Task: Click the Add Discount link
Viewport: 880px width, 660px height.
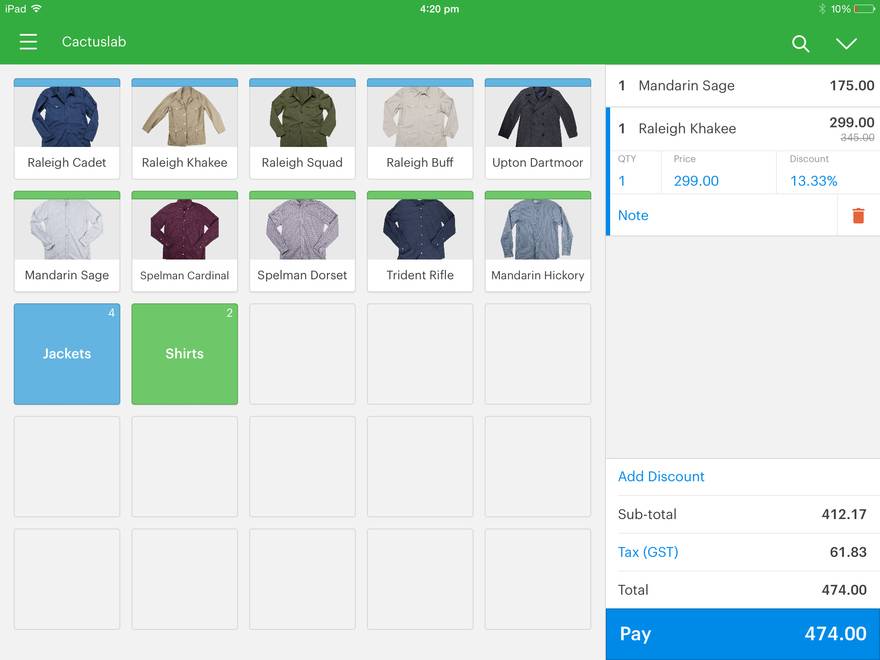Action: [661, 476]
